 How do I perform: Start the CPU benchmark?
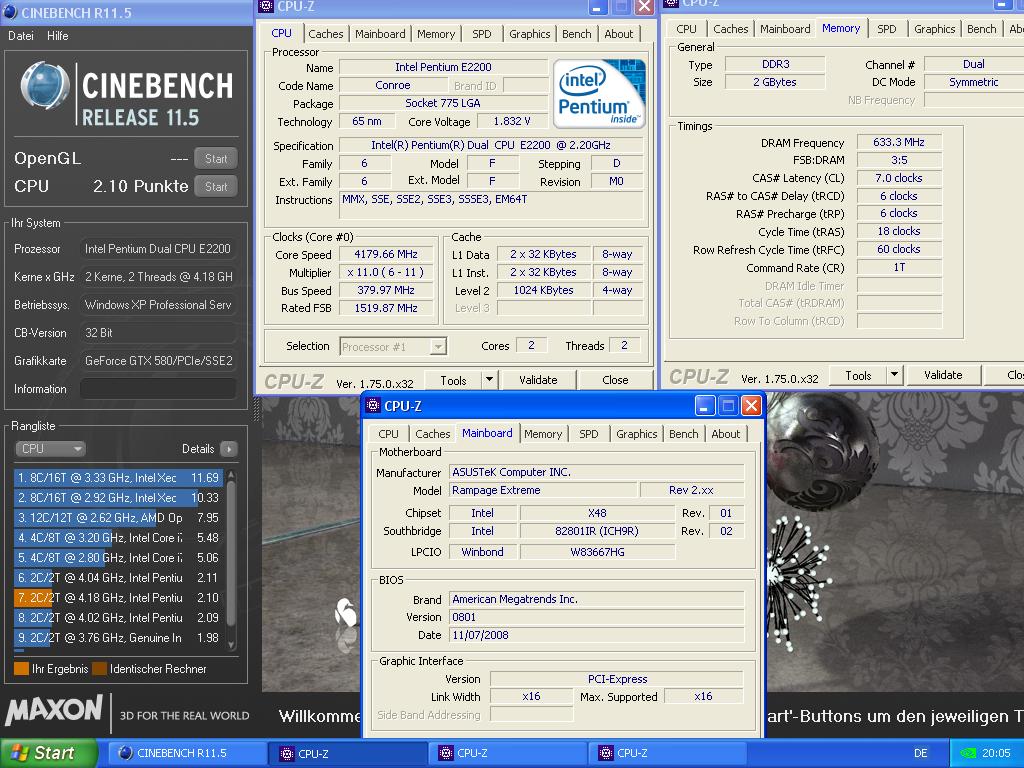(216, 186)
